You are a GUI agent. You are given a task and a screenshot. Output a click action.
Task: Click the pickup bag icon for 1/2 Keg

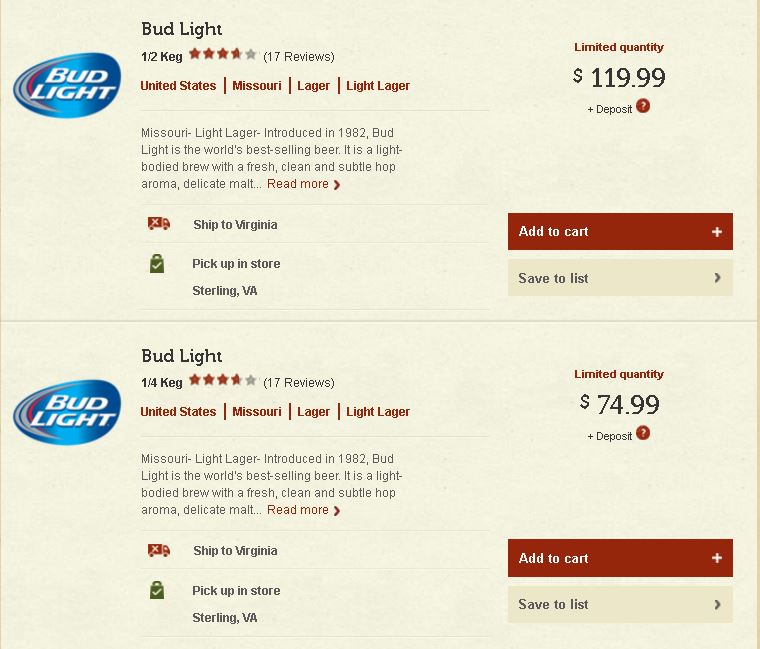[x=157, y=264]
